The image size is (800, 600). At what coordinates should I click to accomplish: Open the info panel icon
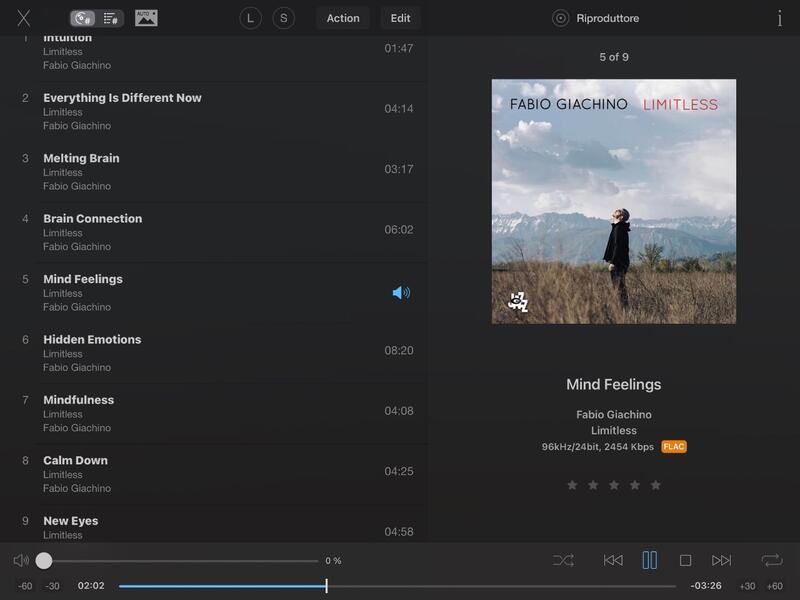[779, 18]
